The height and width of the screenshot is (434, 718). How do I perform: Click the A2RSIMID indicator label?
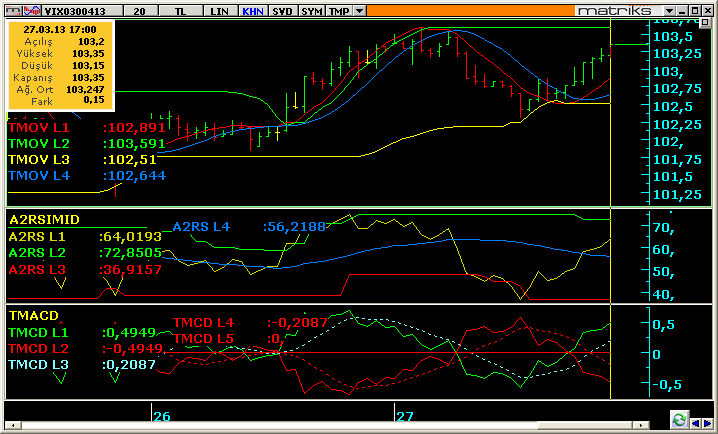tap(44, 218)
